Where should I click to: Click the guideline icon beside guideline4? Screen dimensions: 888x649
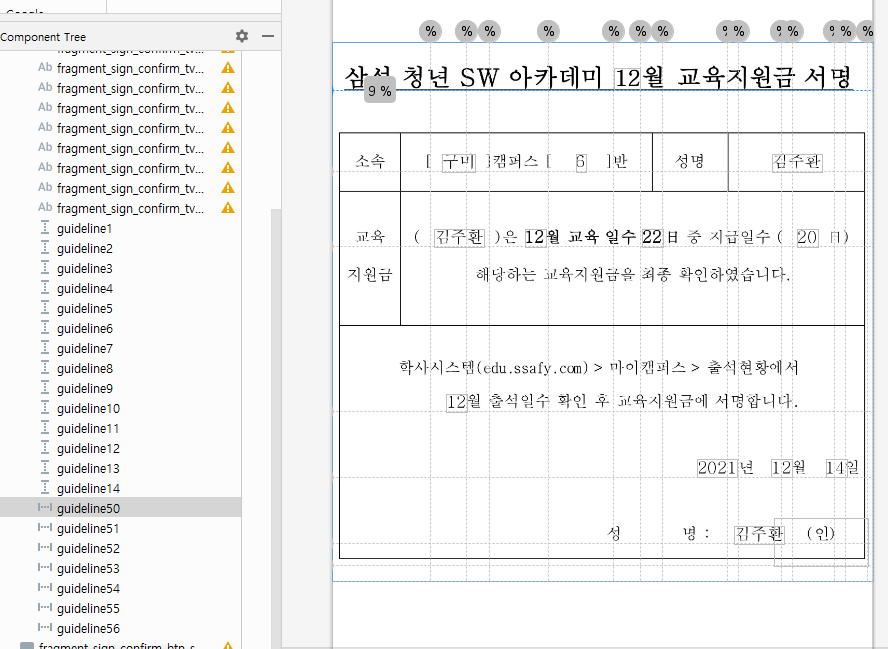[x=45, y=288]
